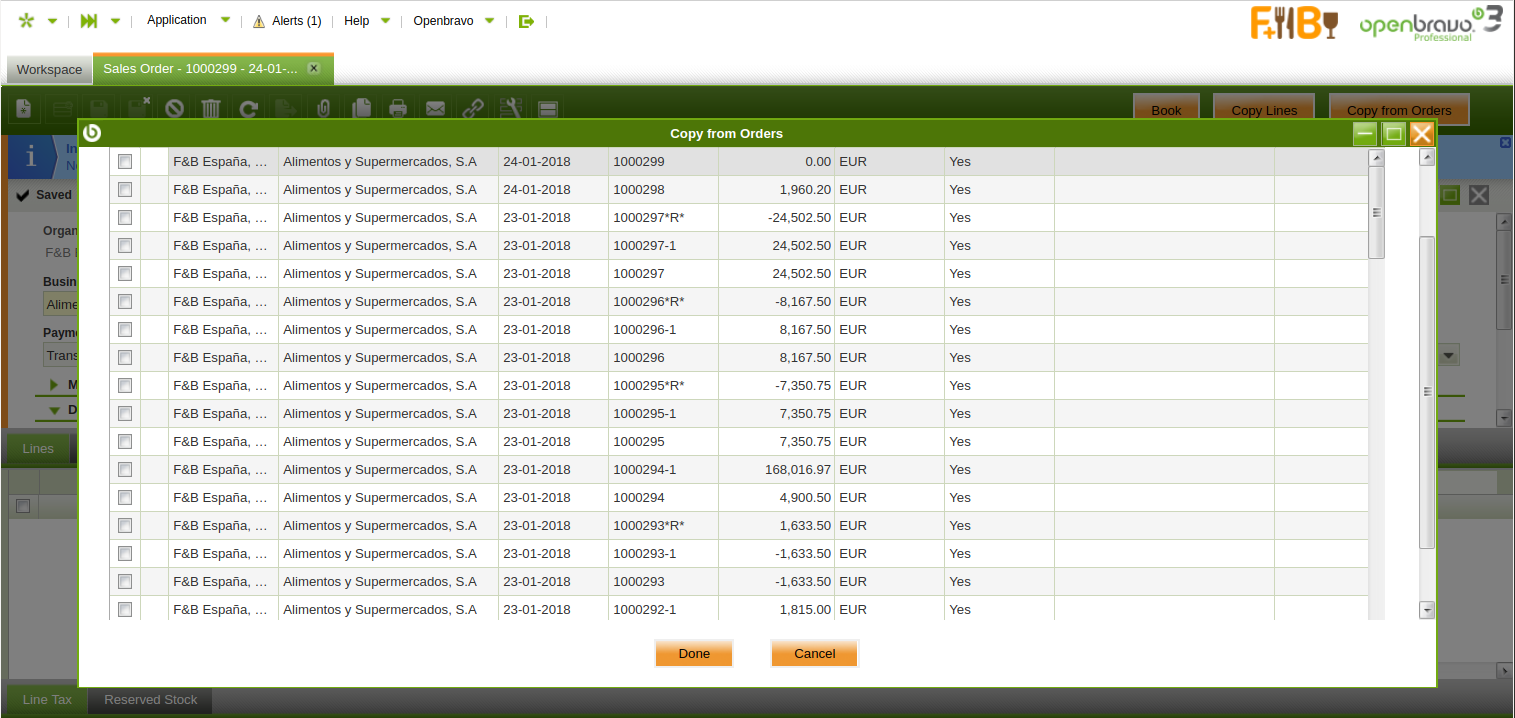Click Alerts (1) in the top menu

point(297,21)
